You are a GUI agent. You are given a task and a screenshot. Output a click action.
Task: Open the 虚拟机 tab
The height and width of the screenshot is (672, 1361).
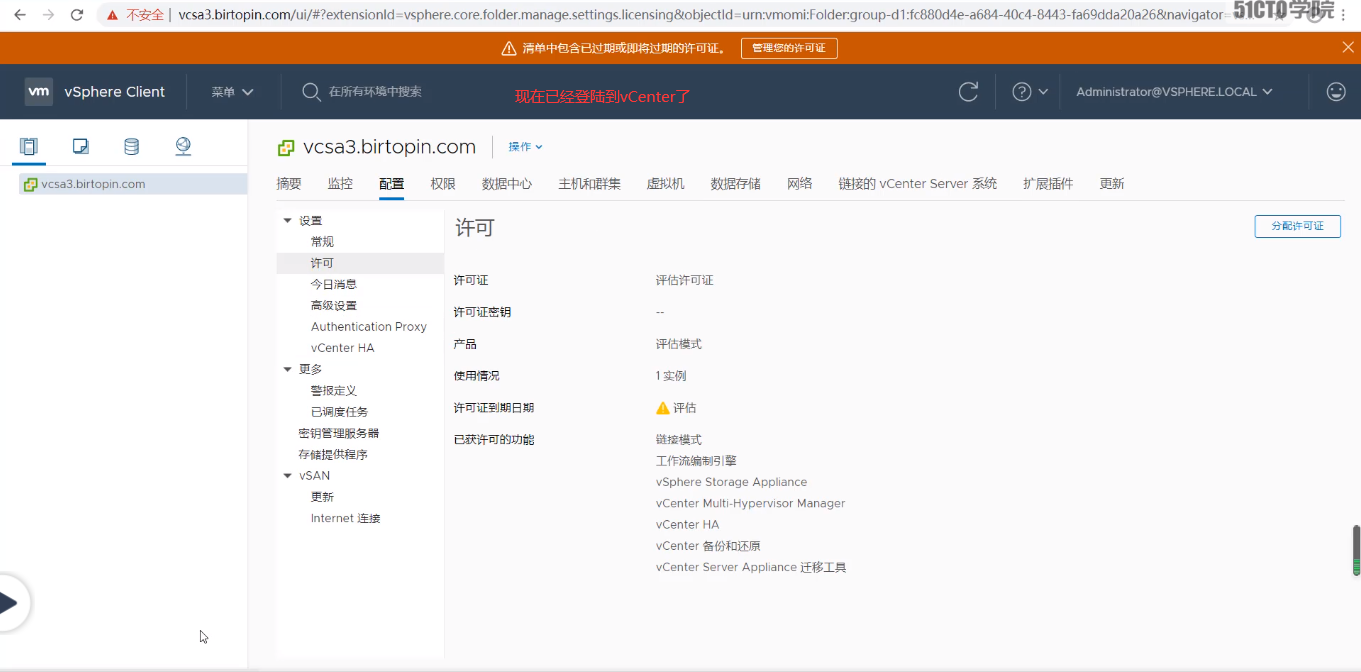coord(666,184)
